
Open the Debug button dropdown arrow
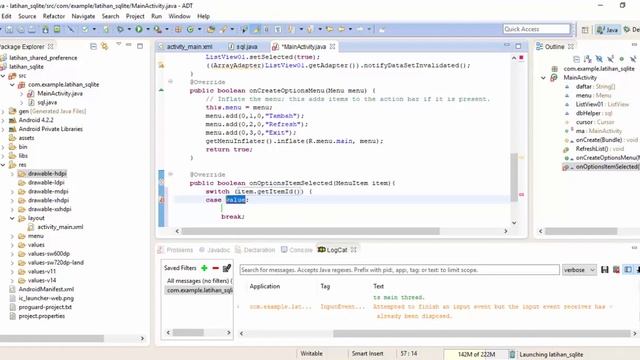129,29
